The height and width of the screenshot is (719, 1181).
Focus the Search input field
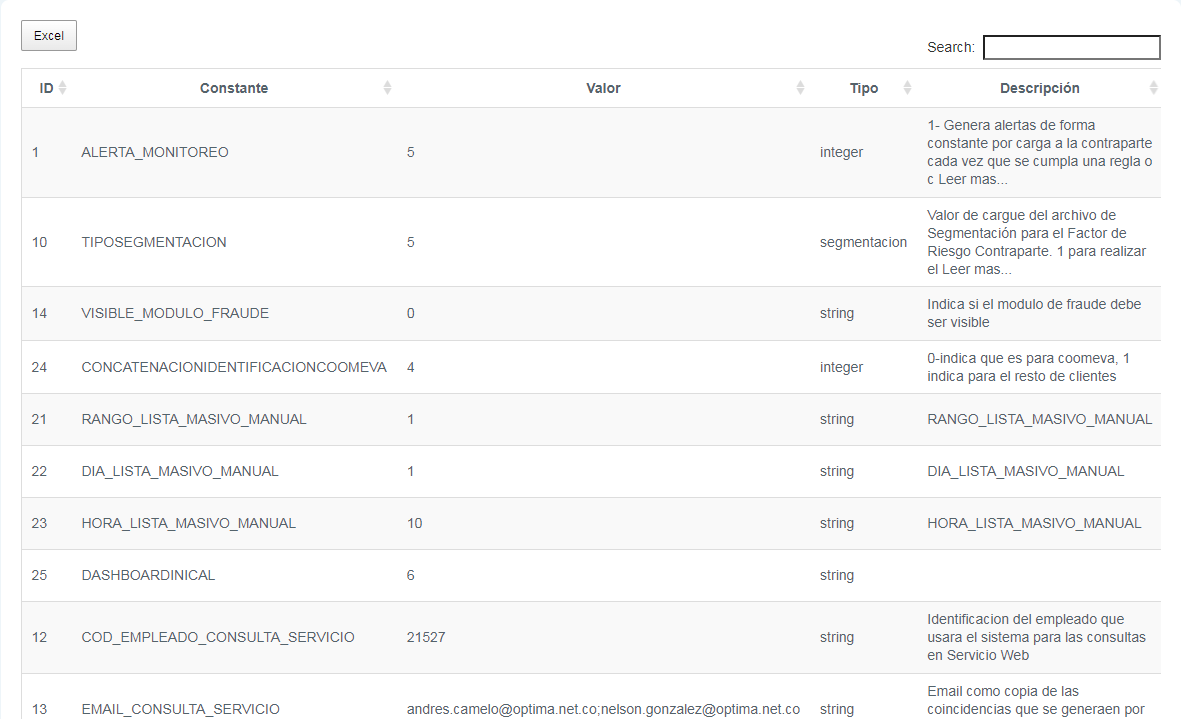coord(1071,47)
